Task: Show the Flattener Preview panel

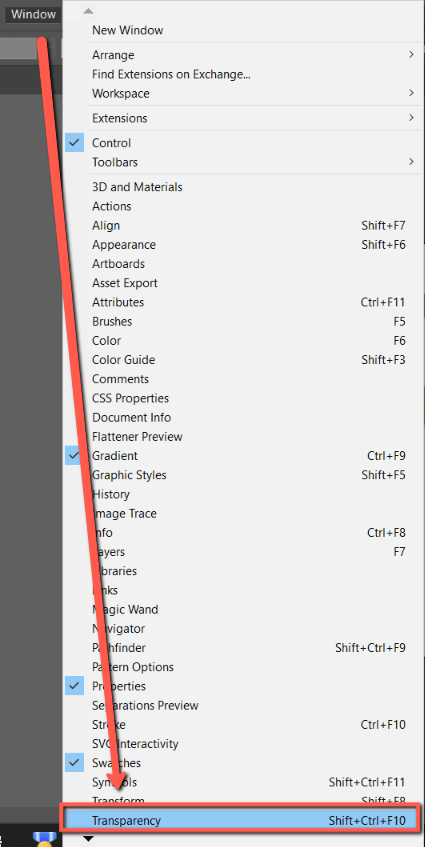Action: (x=137, y=437)
